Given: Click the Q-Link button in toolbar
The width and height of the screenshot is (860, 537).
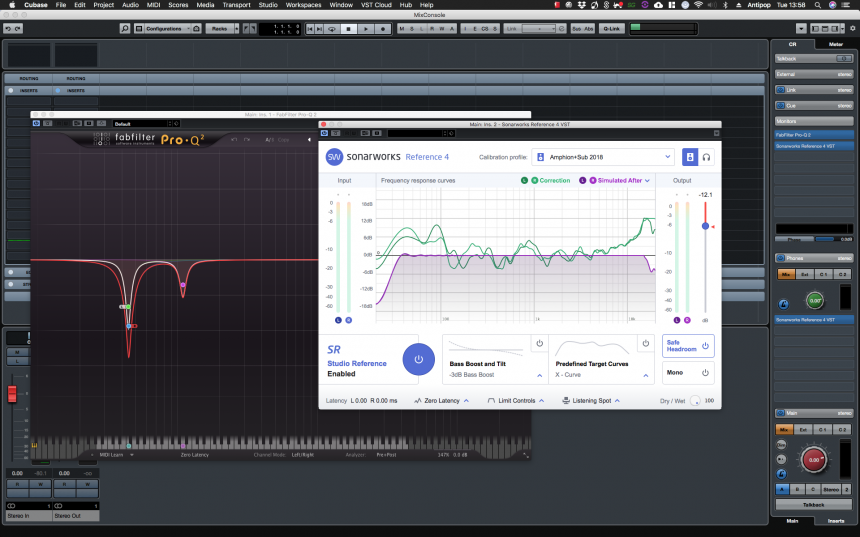Looking at the screenshot, I should coord(610,29).
